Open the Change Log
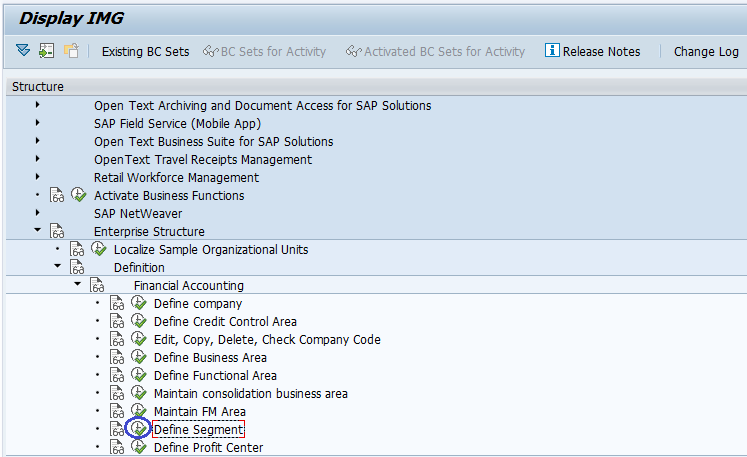This screenshot has height=457, width=747. pyautogui.click(x=706, y=51)
